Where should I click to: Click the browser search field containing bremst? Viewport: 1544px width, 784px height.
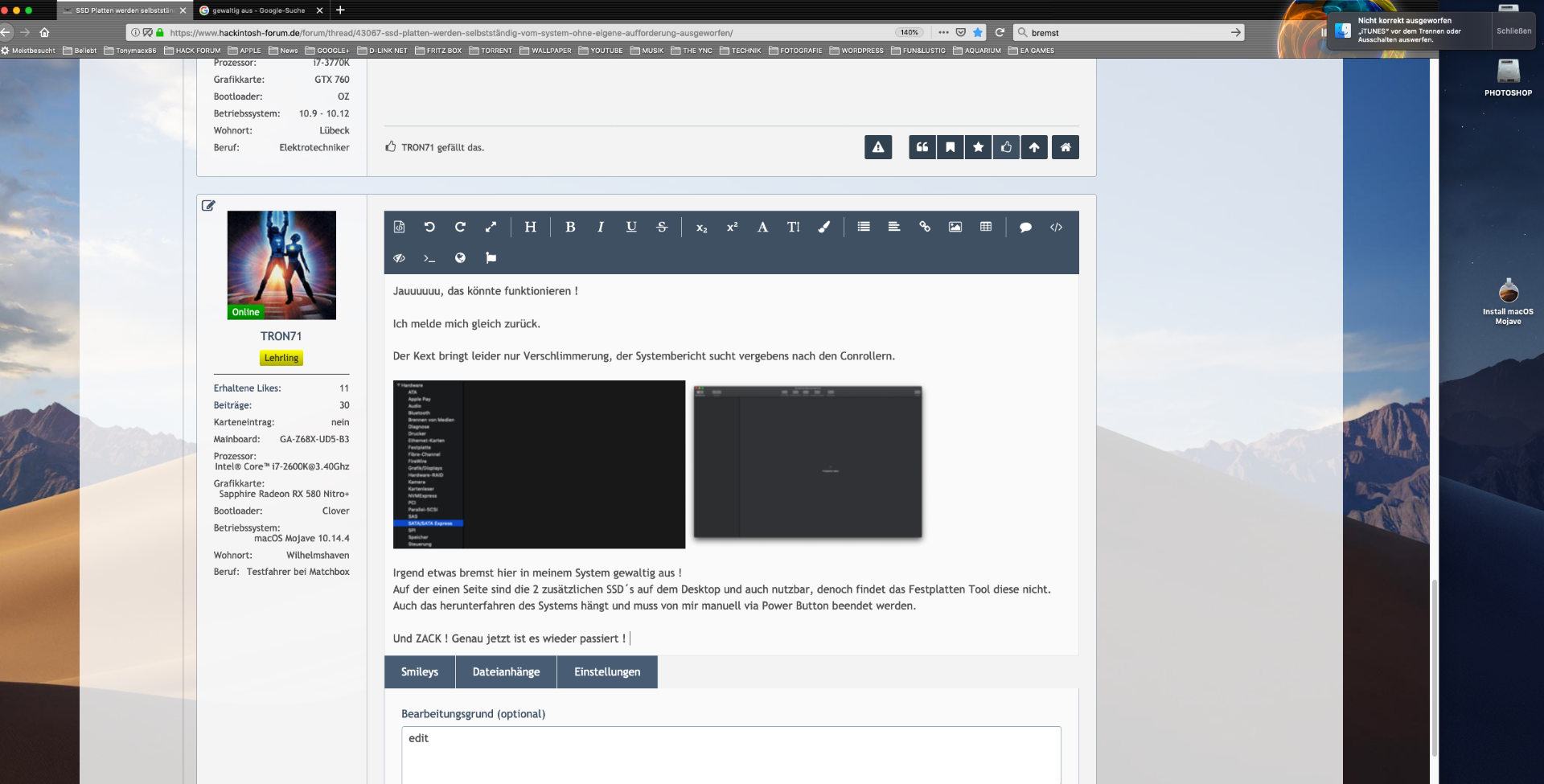tap(1129, 32)
